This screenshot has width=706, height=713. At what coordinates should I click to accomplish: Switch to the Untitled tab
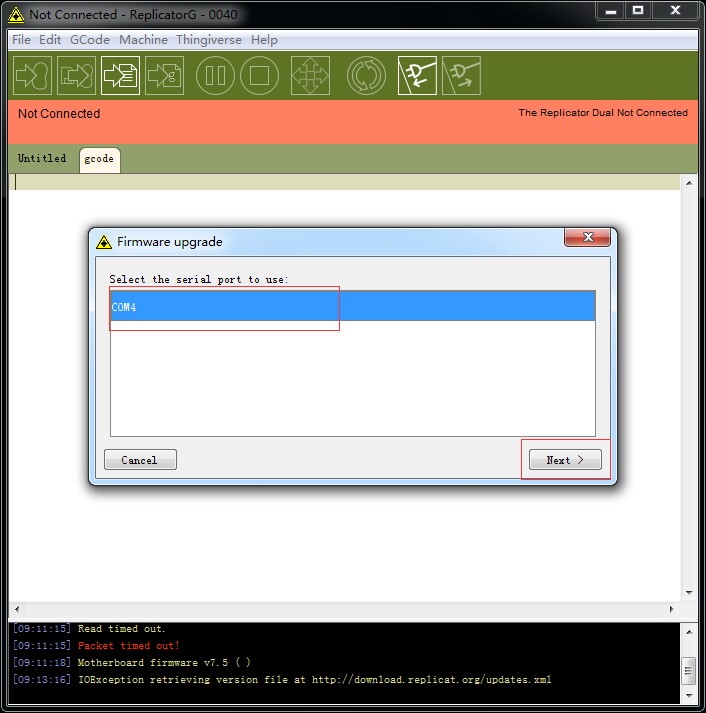[42, 158]
